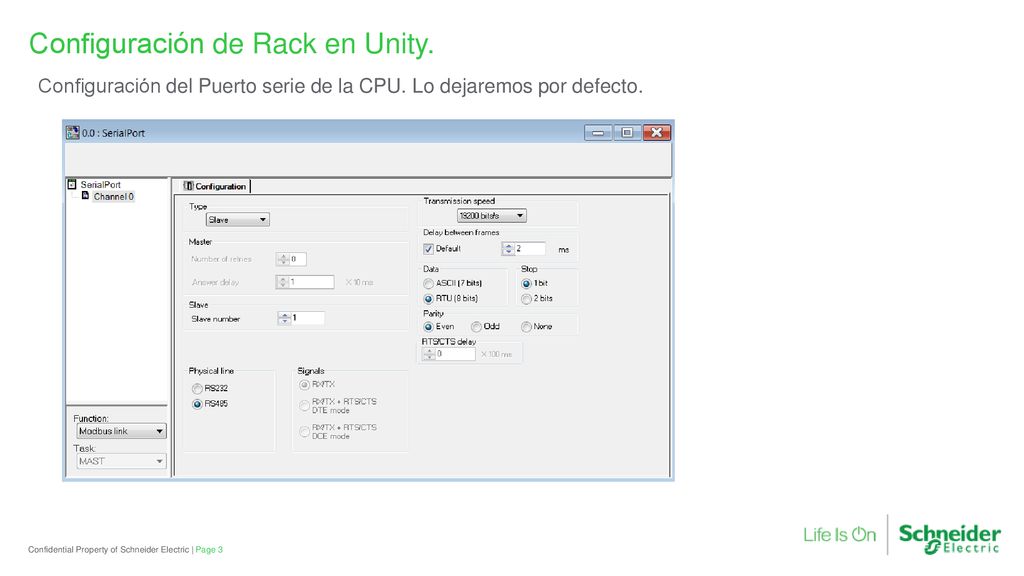The width and height of the screenshot is (1024, 576).
Task: Open the Task dropdown showing MAST
Action: click(121, 461)
